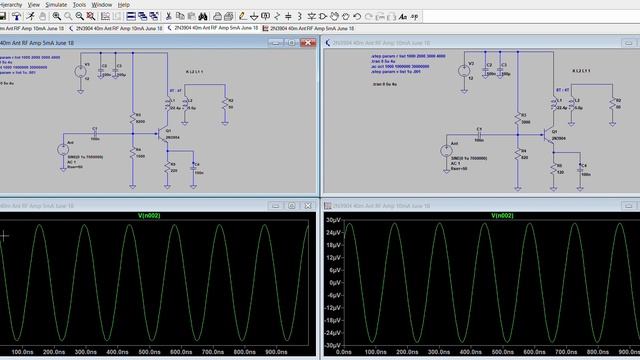Switch to the 2N3904 5mA schematic tab
The height and width of the screenshot is (360, 640).
point(213,28)
